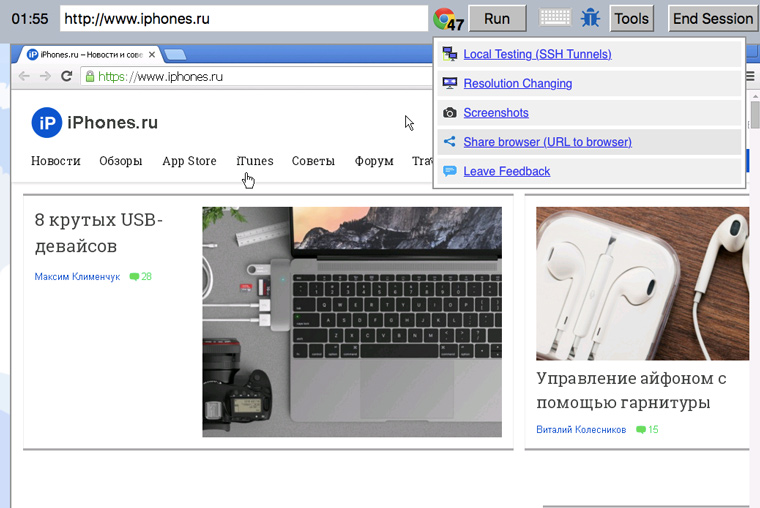Viewport: 760px width, 508px height.
Task: Open Local Testing (SSH Tunnels) link
Action: (x=537, y=54)
